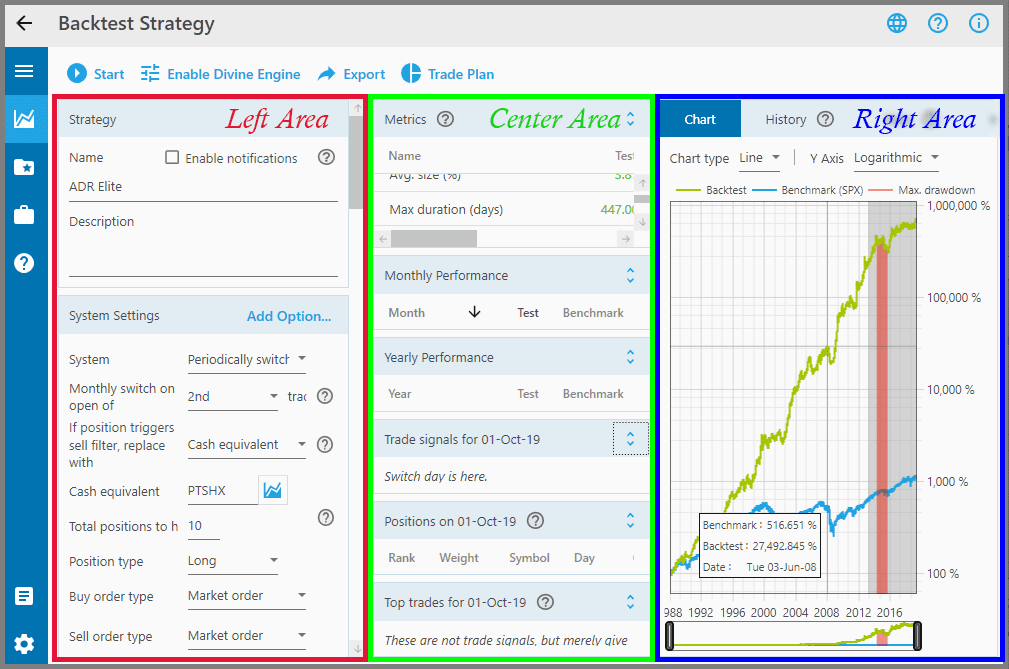The width and height of the screenshot is (1009, 669).
Task: Open the Y Axis Logarithmic dropdown
Action: coord(895,158)
